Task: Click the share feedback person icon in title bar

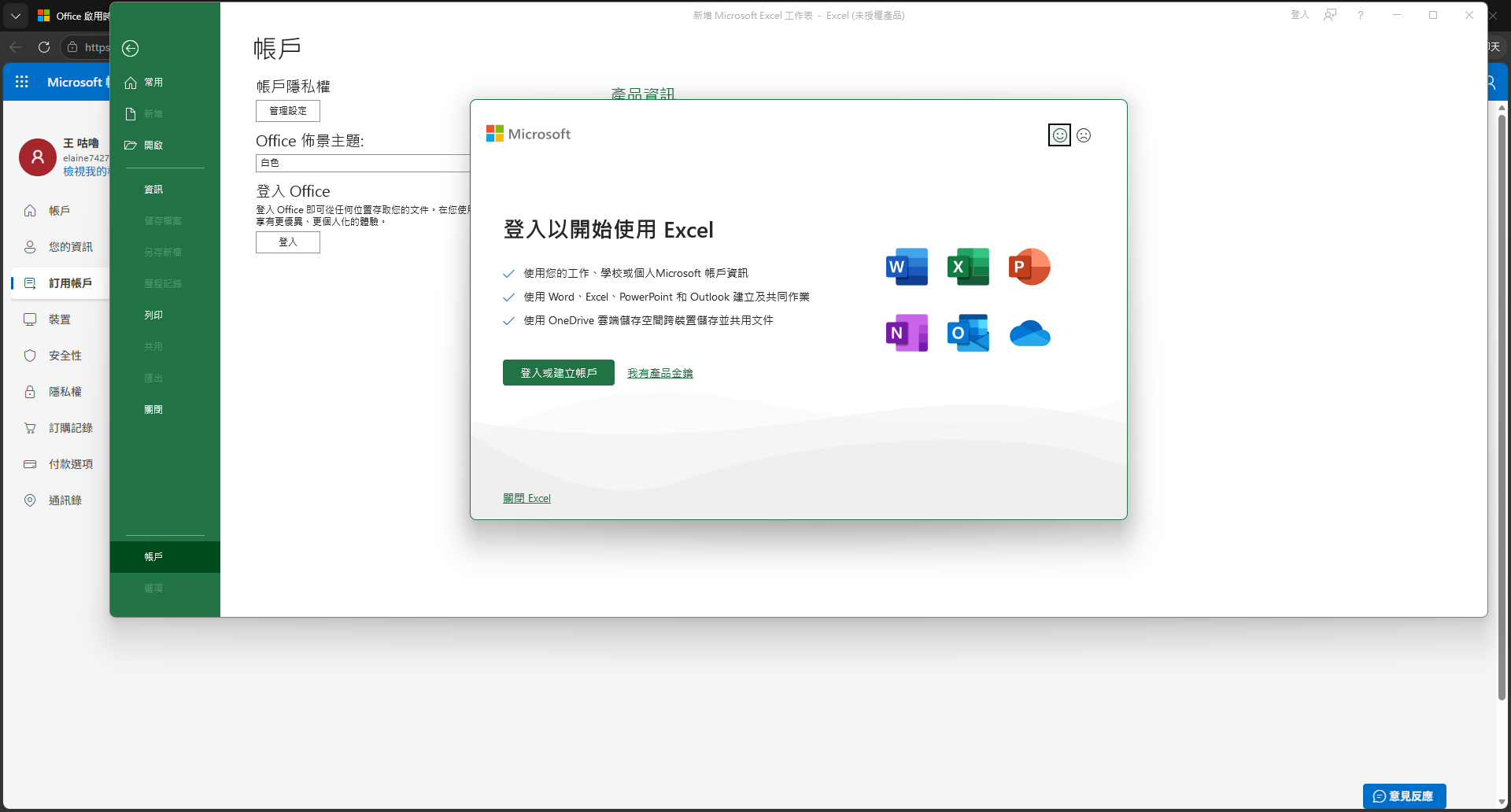Action: (x=1330, y=15)
